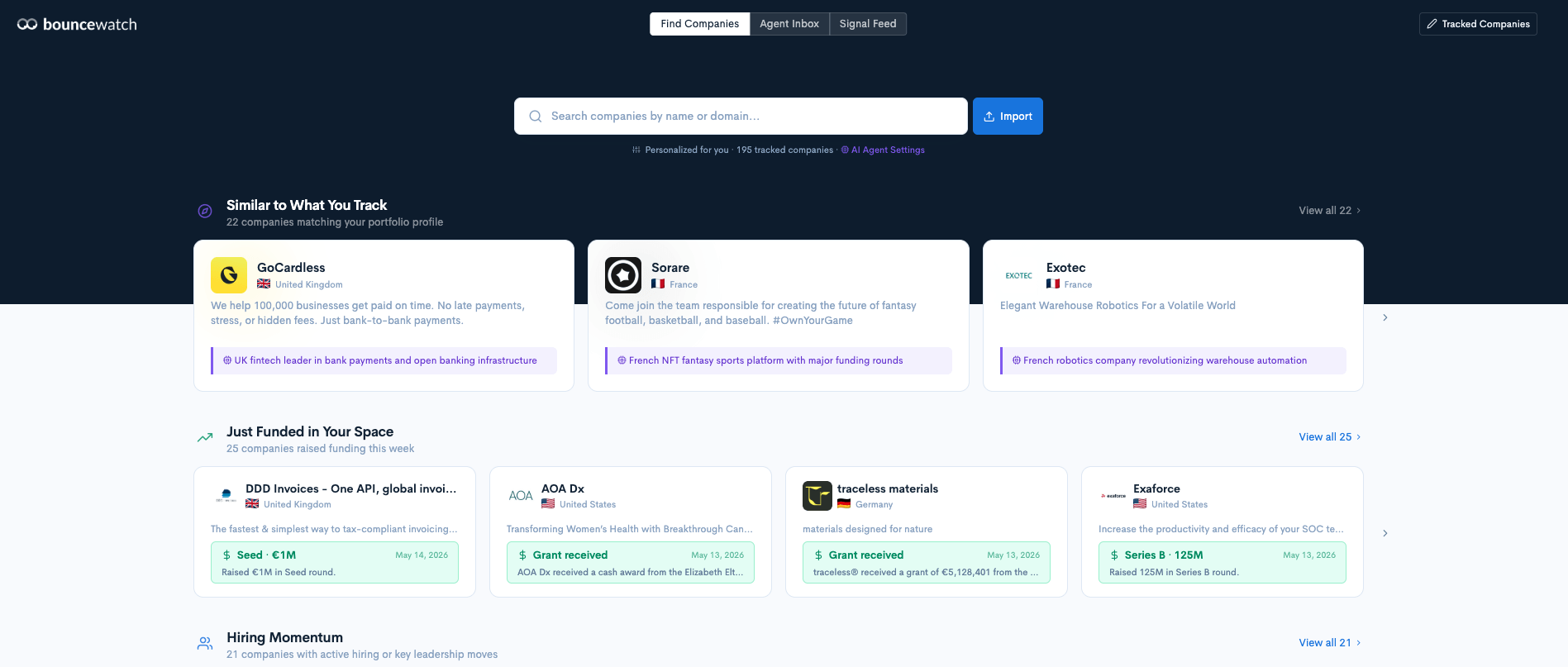Click the GoCardless description text
Viewport: 1568px width, 667px height.
click(368, 313)
